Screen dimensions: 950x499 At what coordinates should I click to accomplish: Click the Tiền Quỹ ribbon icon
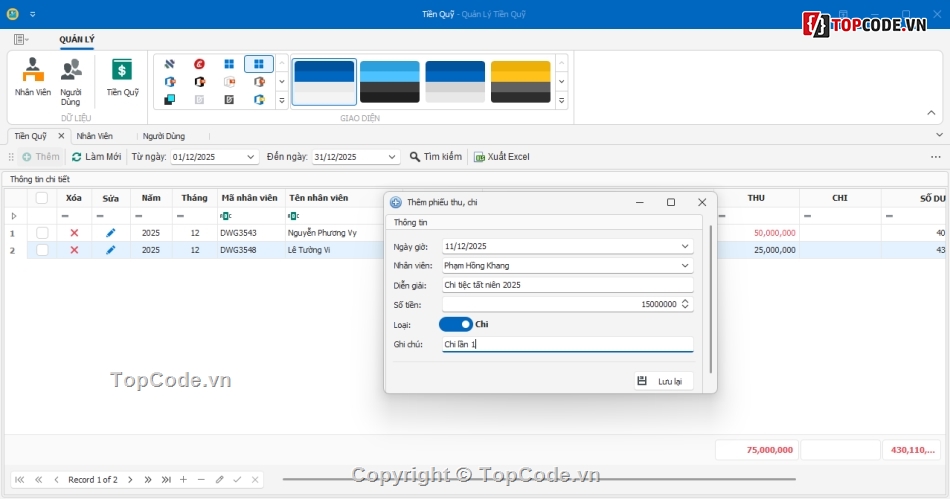coord(122,77)
